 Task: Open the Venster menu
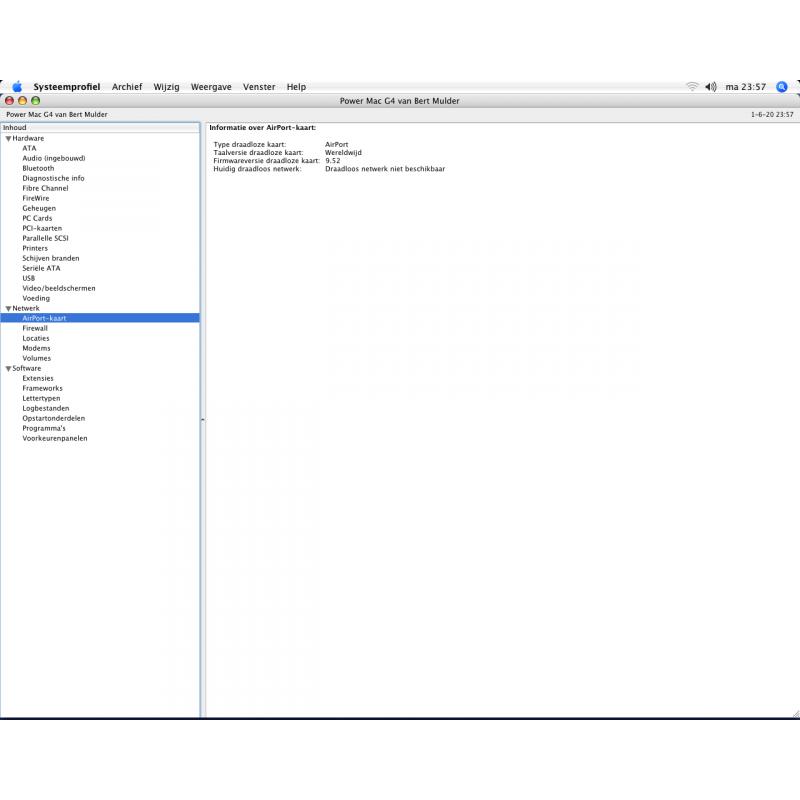(x=259, y=87)
